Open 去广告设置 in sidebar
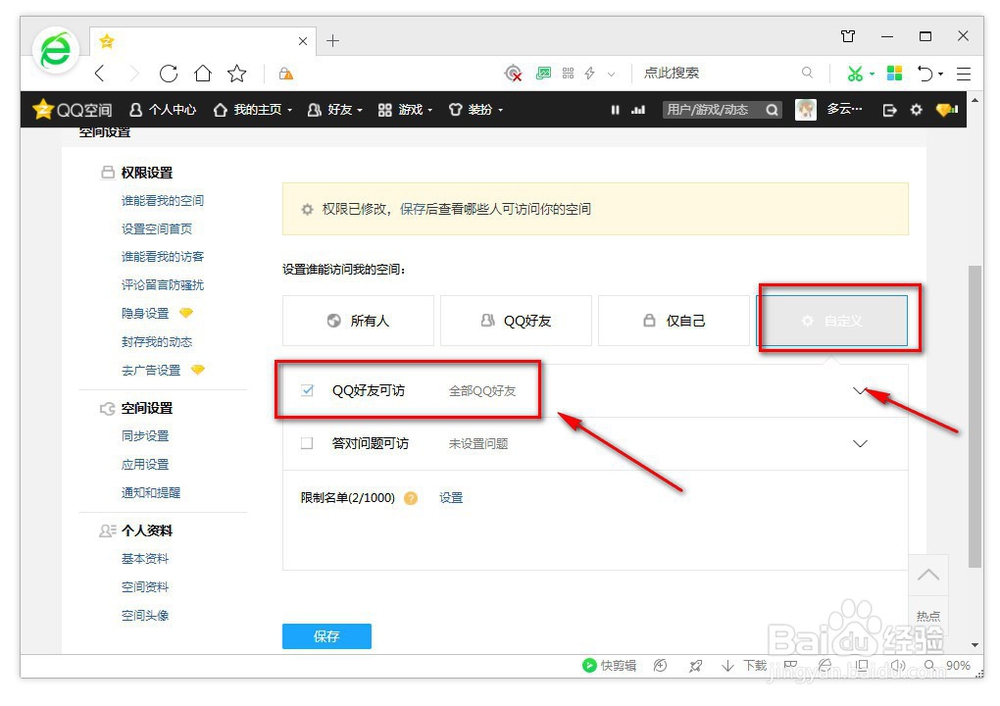This screenshot has width=1000, height=706. click(x=151, y=370)
